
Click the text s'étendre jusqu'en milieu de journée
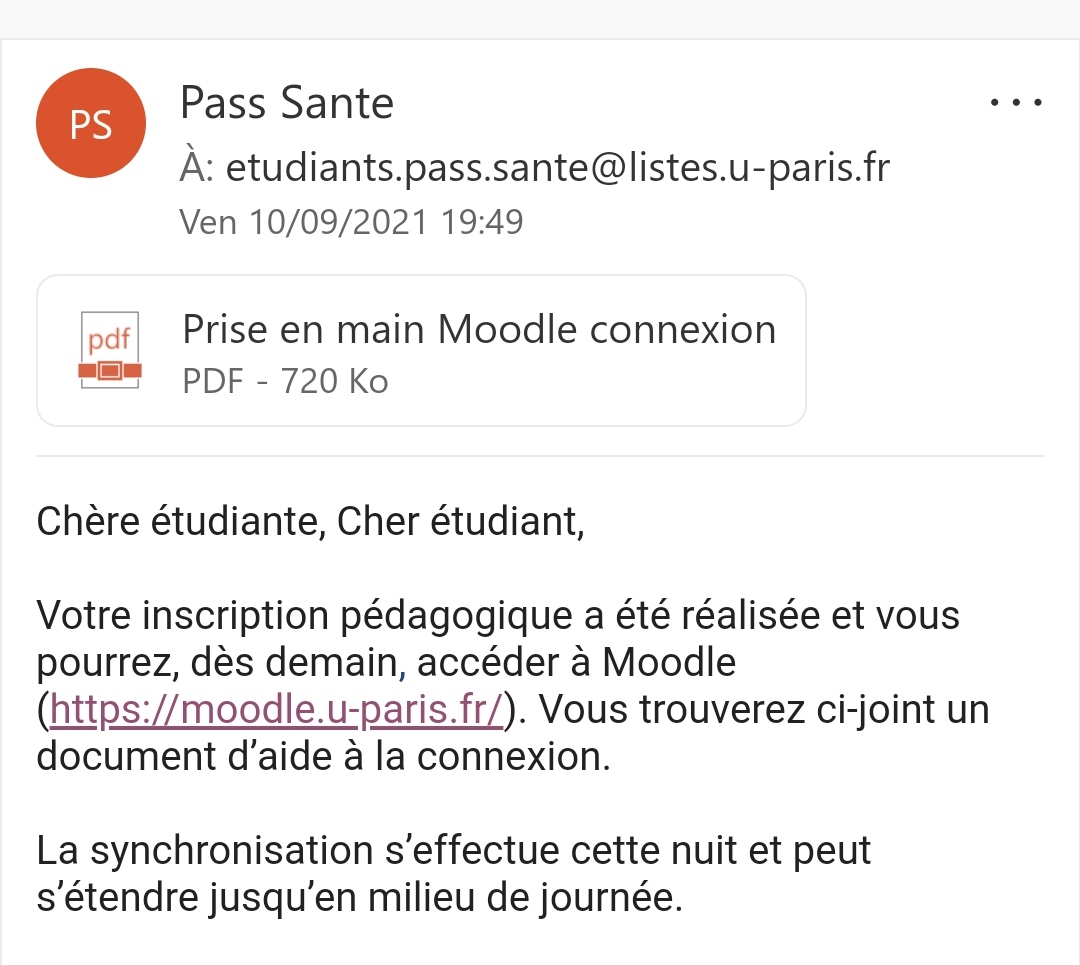tap(360, 897)
